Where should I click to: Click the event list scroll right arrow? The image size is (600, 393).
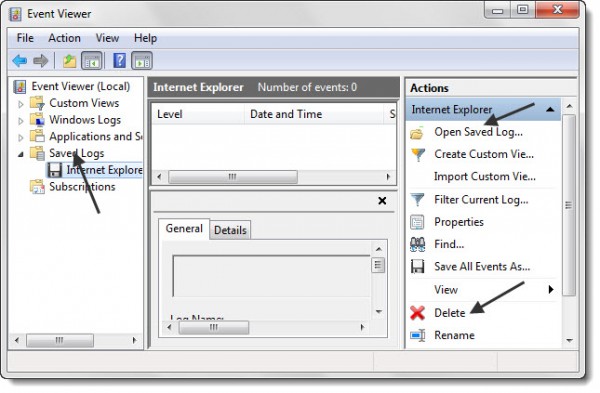tap(388, 177)
